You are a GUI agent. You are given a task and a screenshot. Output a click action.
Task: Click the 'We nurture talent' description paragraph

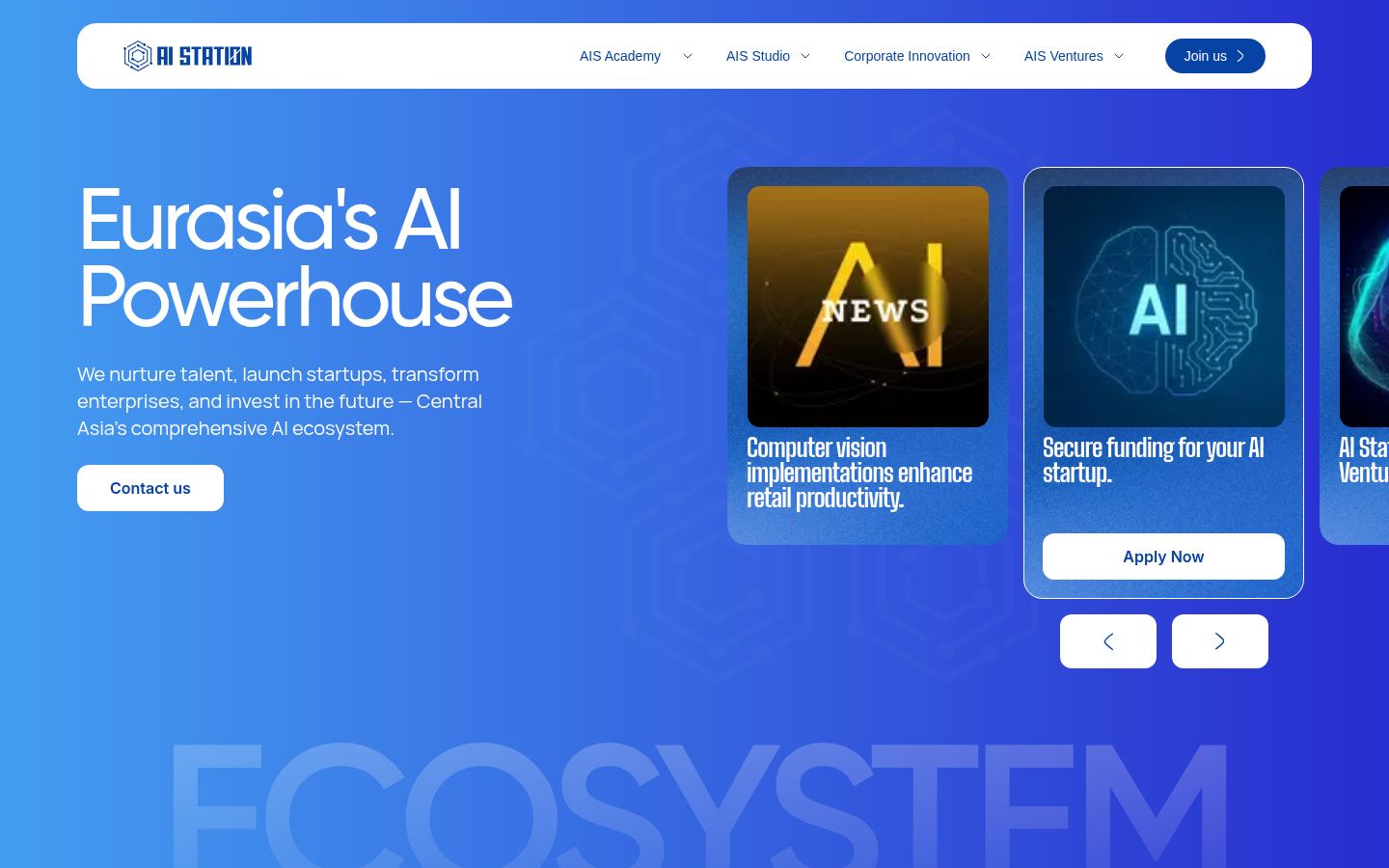click(x=280, y=401)
